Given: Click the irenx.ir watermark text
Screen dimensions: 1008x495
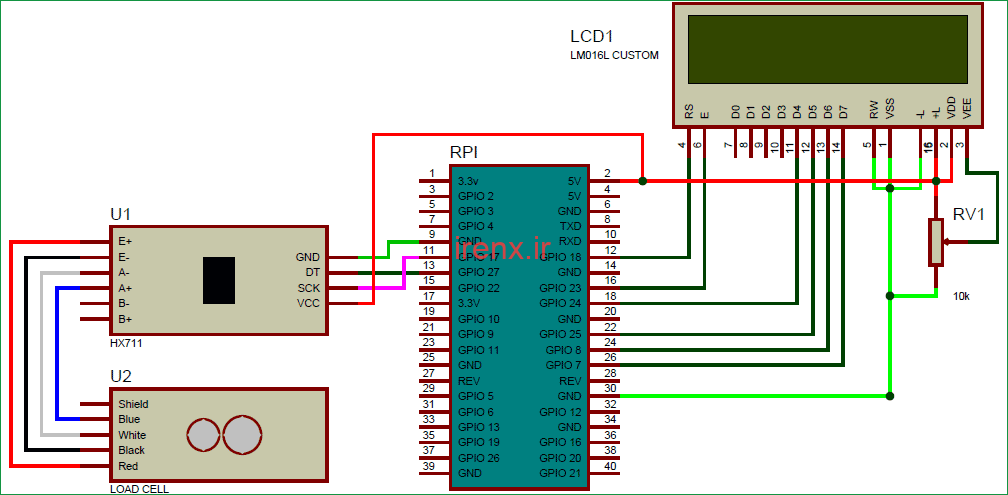Looking at the screenshot, I should (x=516, y=246).
